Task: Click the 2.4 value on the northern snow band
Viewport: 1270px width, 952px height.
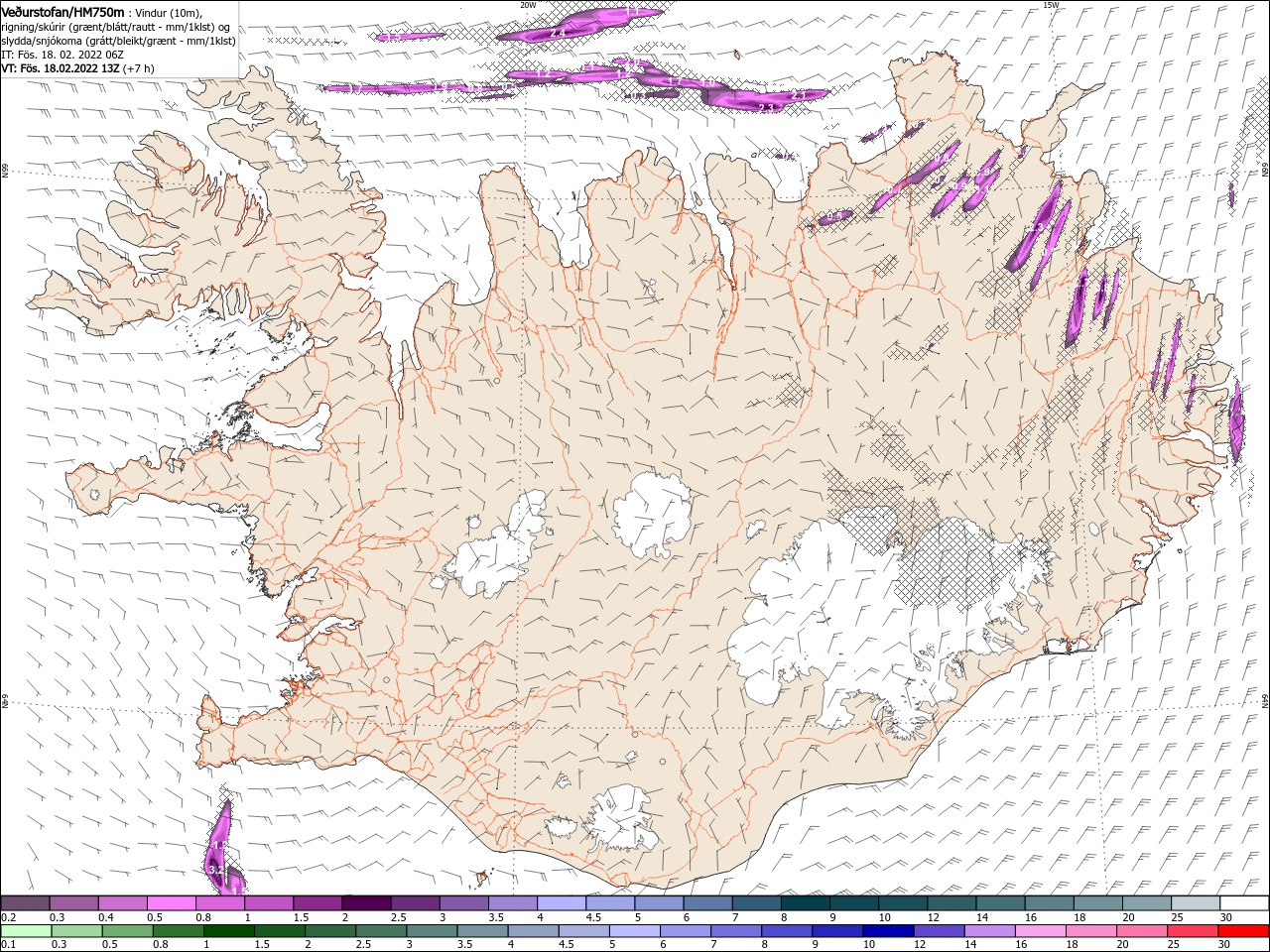Action: (x=557, y=33)
